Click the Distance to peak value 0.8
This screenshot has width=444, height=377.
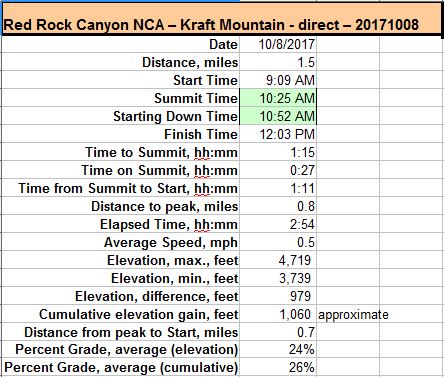[278, 206]
